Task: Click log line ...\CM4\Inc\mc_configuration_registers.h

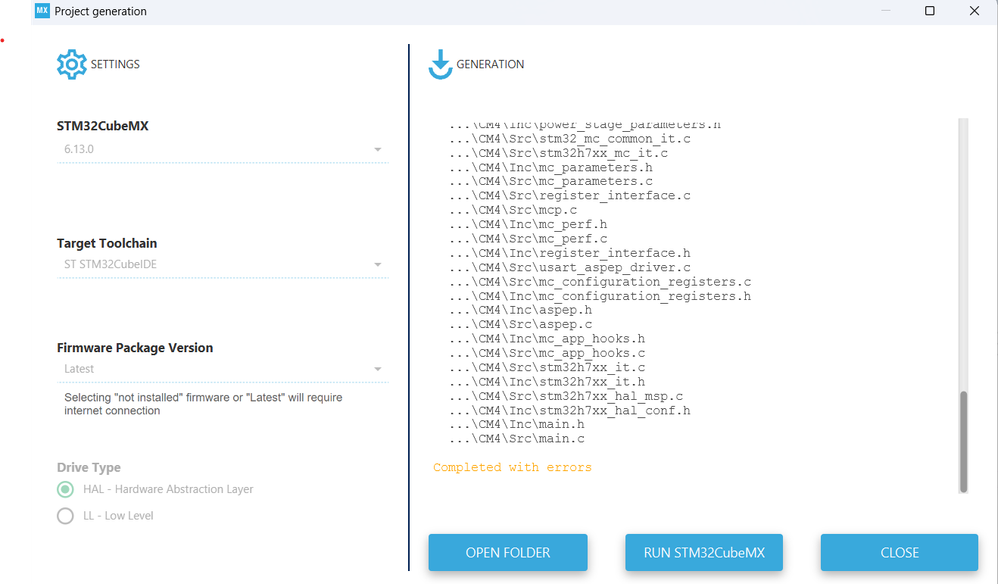Action: [600, 296]
